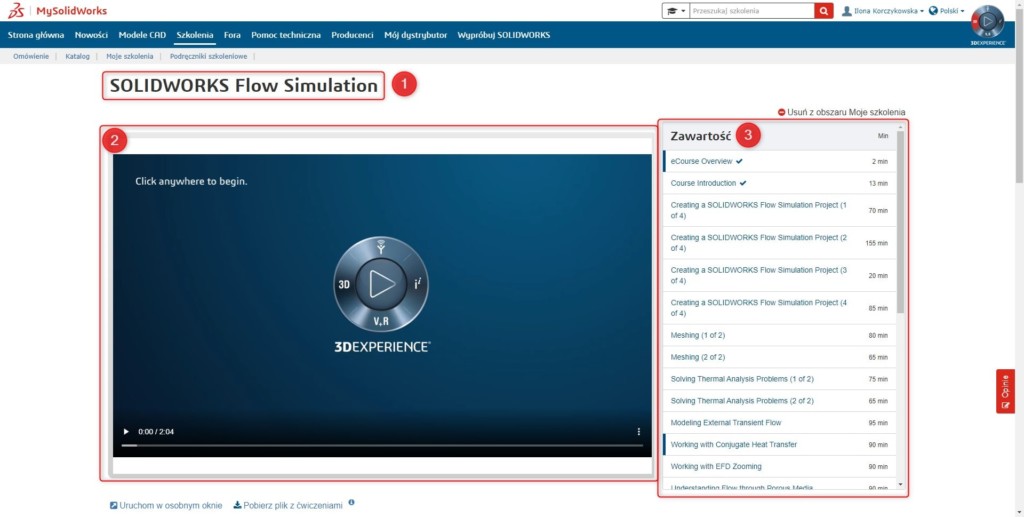This screenshot has height=517, width=1024.
Task: Open the Producenci menu item
Action: (353, 35)
